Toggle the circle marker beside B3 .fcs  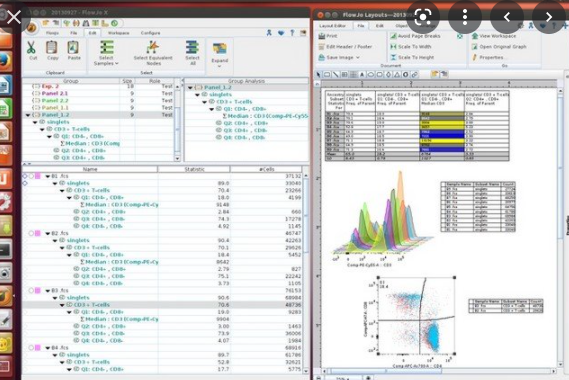pos(31,290)
